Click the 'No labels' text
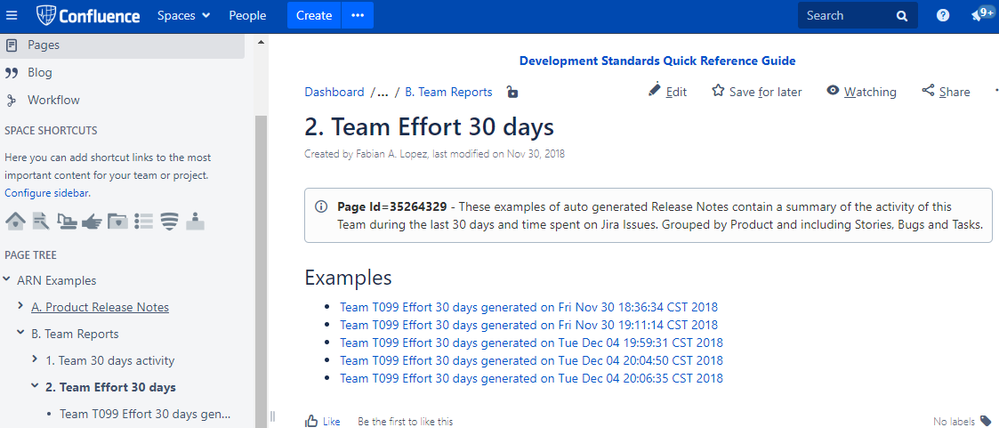Viewport: 999px width, 428px height. pos(954,421)
